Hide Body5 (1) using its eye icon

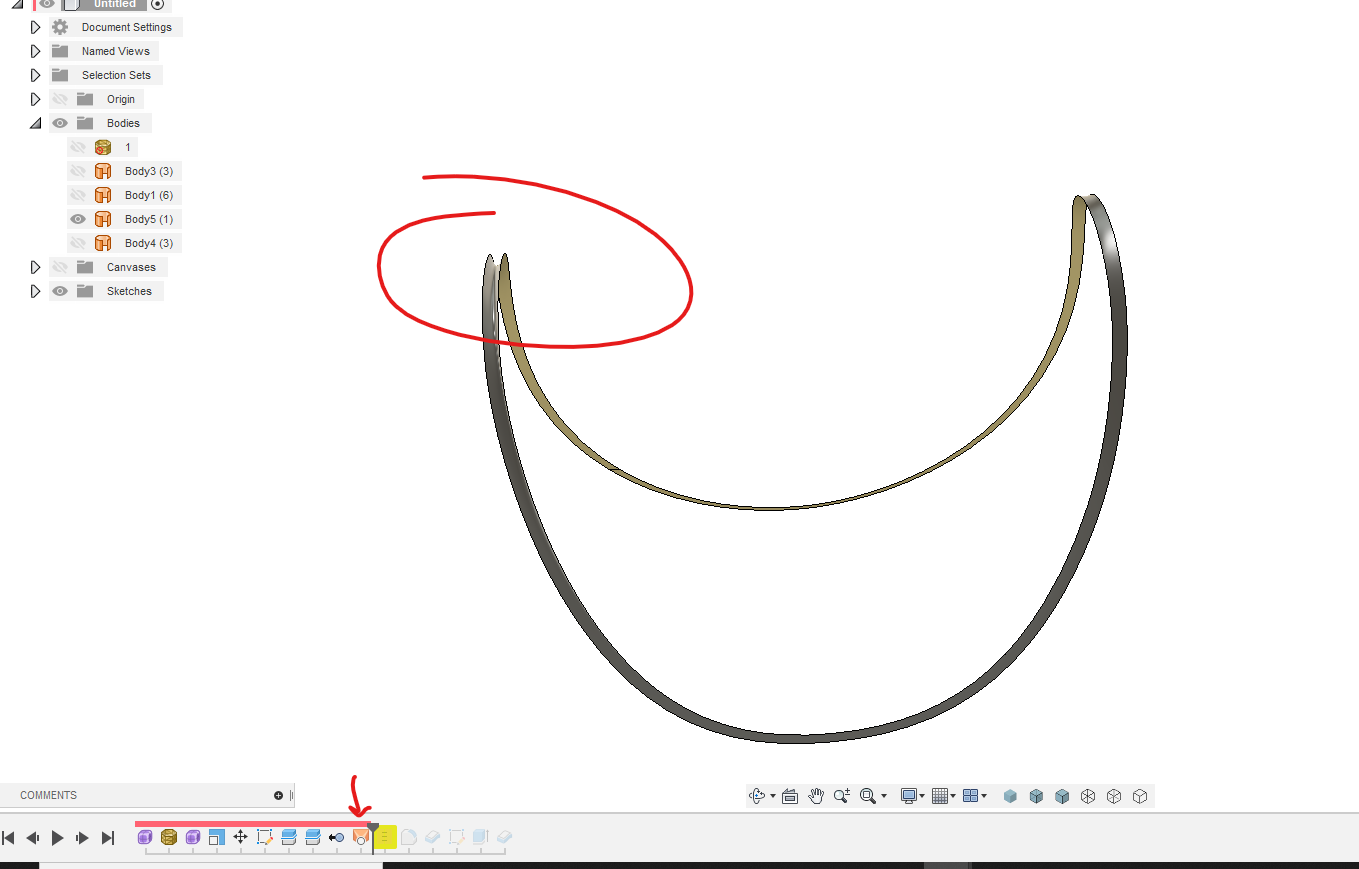tap(78, 219)
